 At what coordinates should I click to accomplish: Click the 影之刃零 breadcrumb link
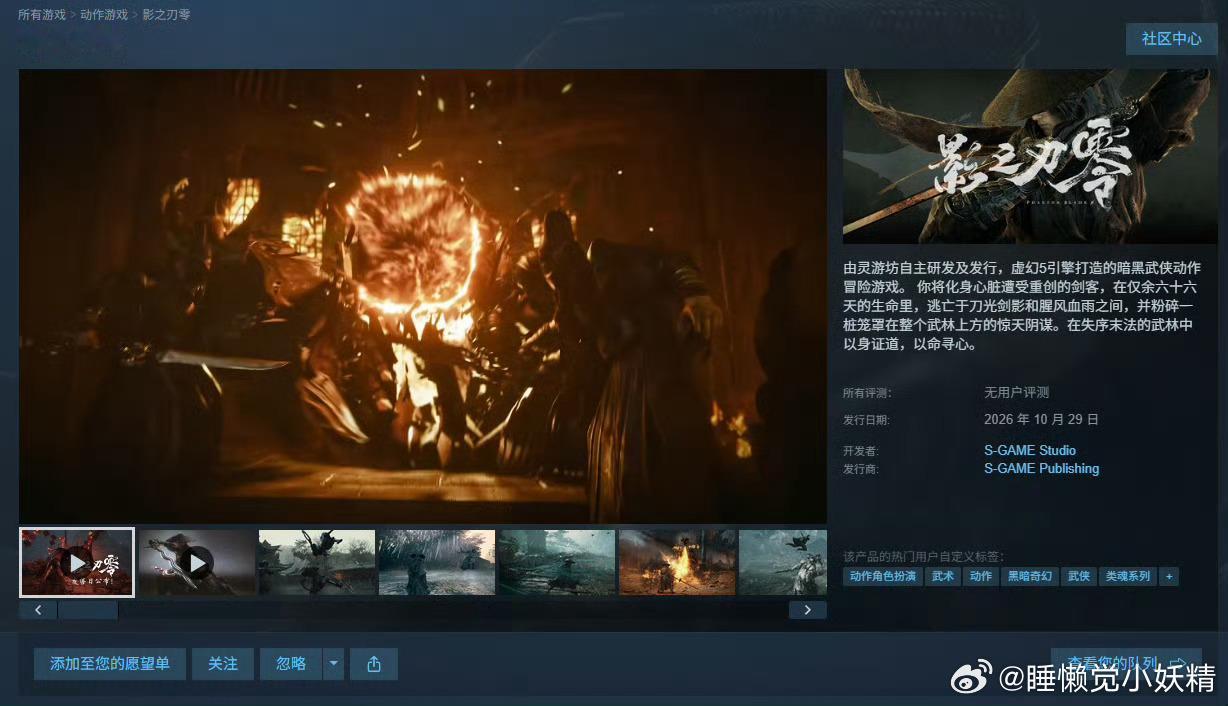166,15
